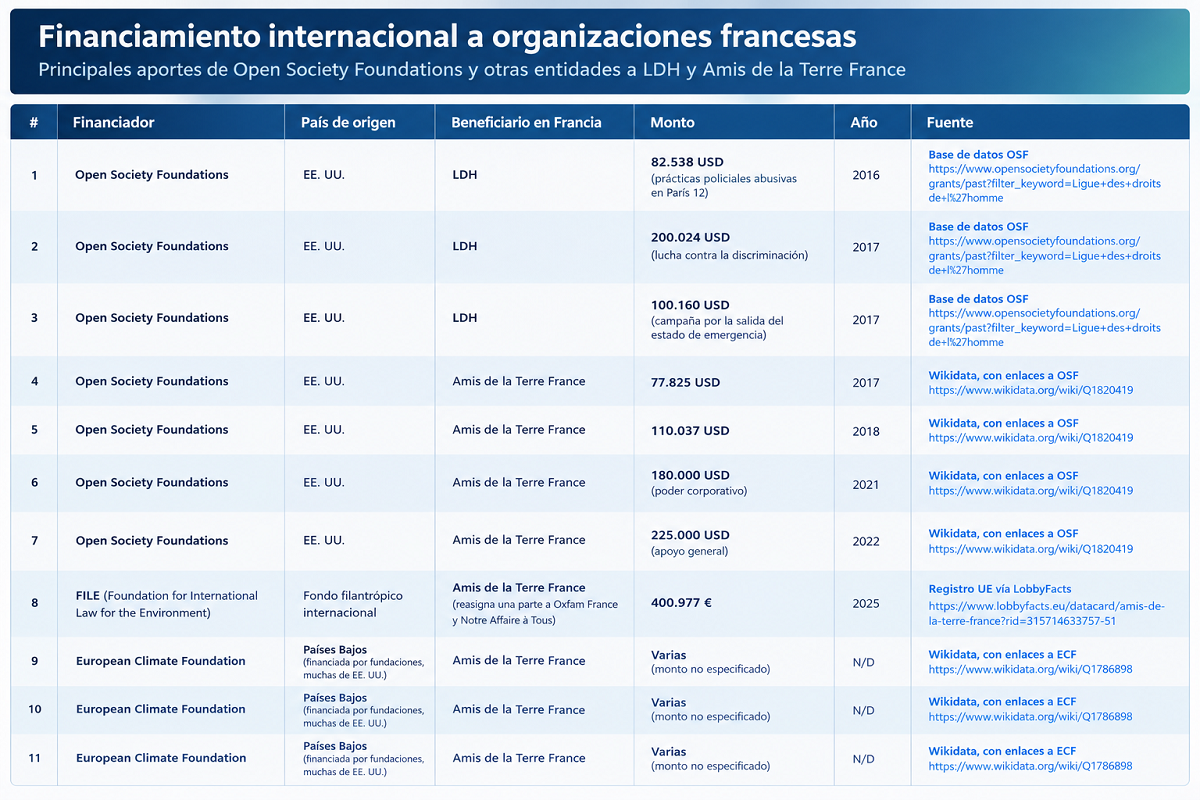The image size is (1200, 800).
Task: Click 'EE. UU.' in row 5
Action: [x=324, y=430]
